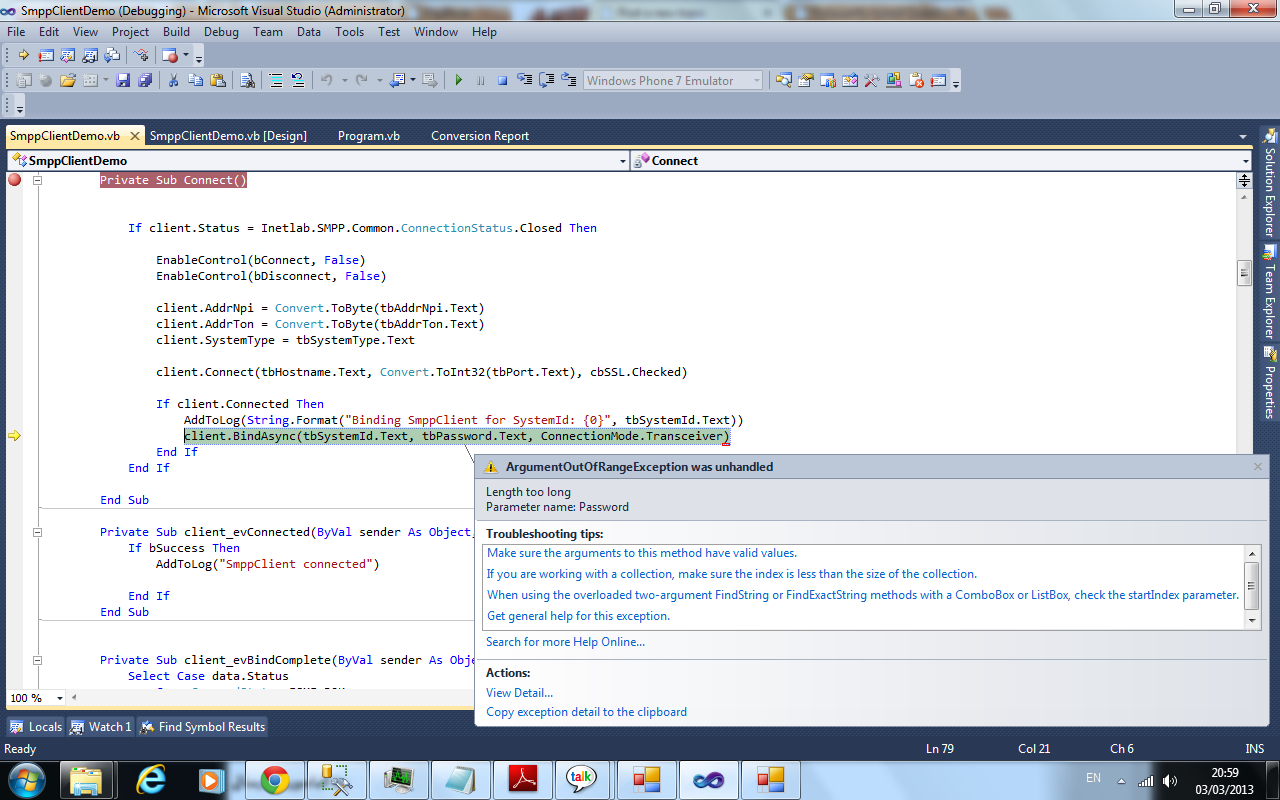Open the Connect method name dropdown
The width and height of the screenshot is (1280, 800).
point(1245,161)
